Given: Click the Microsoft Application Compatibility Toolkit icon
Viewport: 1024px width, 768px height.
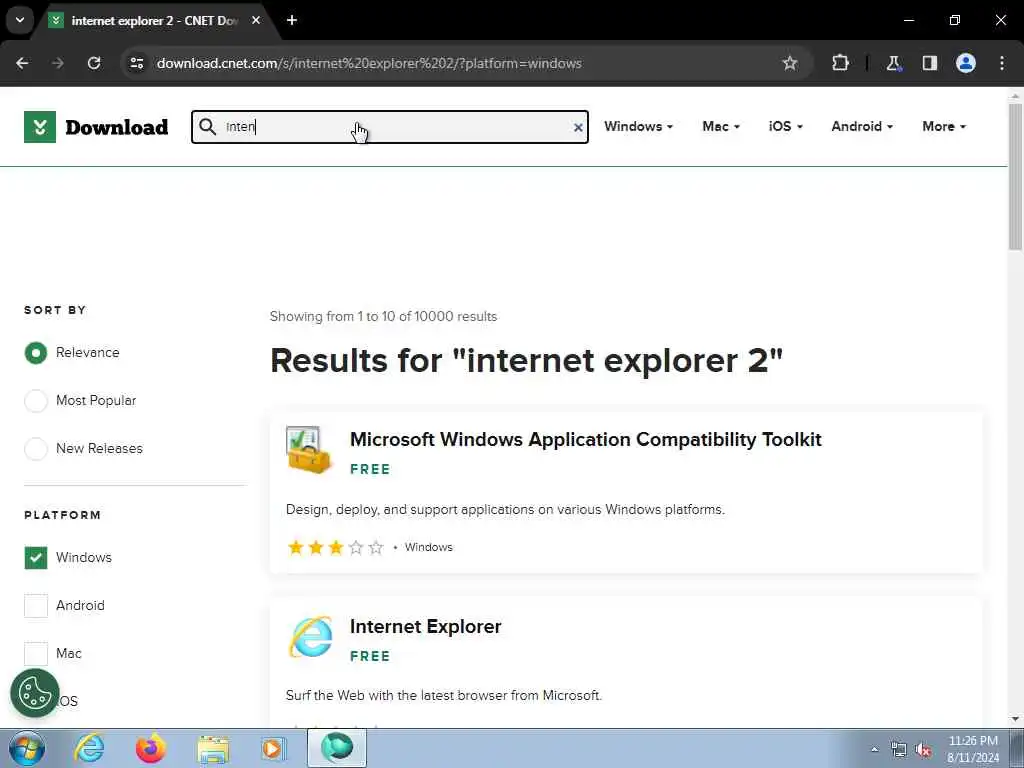Looking at the screenshot, I should [309, 450].
